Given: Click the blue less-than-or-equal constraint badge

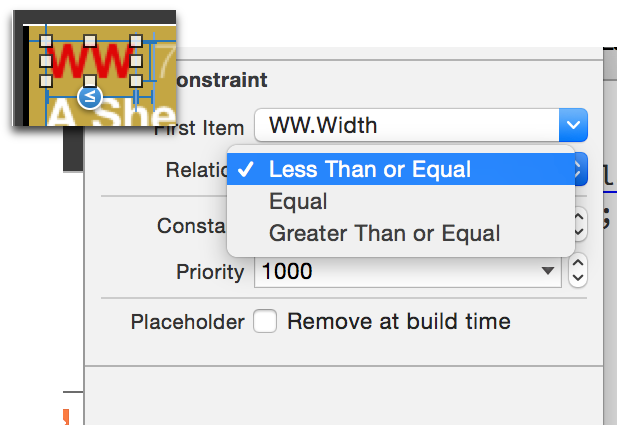Looking at the screenshot, I should 89,97.
